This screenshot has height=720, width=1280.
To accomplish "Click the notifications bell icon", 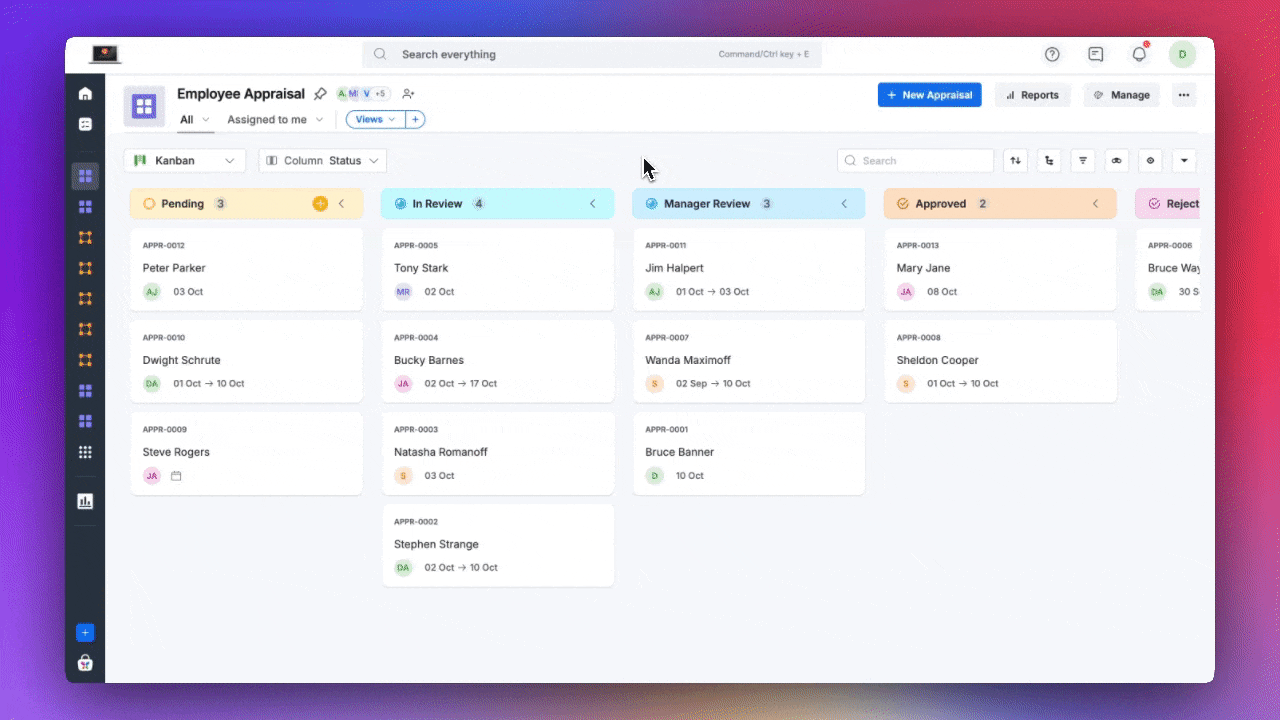I will [1139, 54].
